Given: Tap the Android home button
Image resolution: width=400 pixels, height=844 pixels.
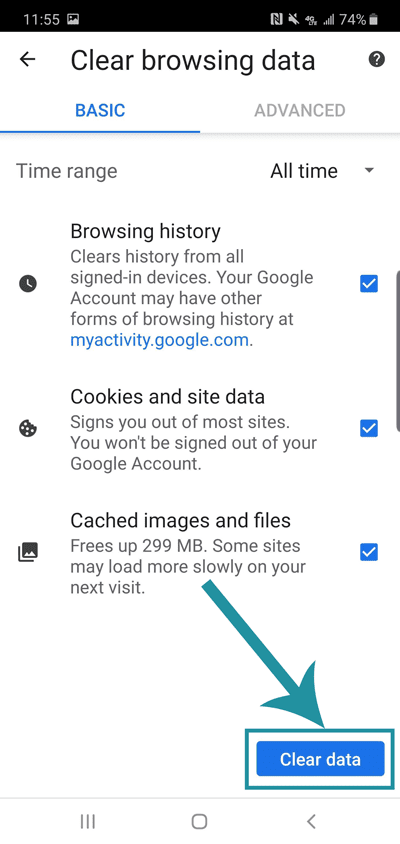Looking at the screenshot, I should point(200,821).
